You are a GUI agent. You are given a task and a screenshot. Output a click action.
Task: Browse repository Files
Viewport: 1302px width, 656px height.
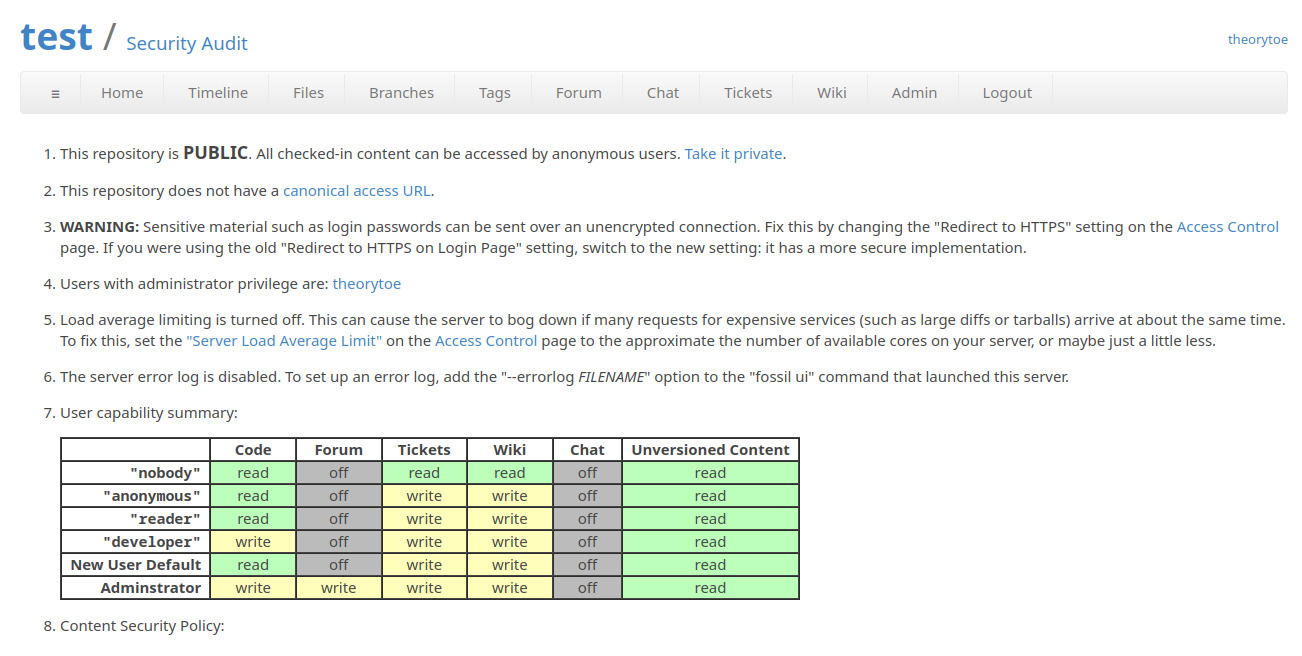pos(307,92)
